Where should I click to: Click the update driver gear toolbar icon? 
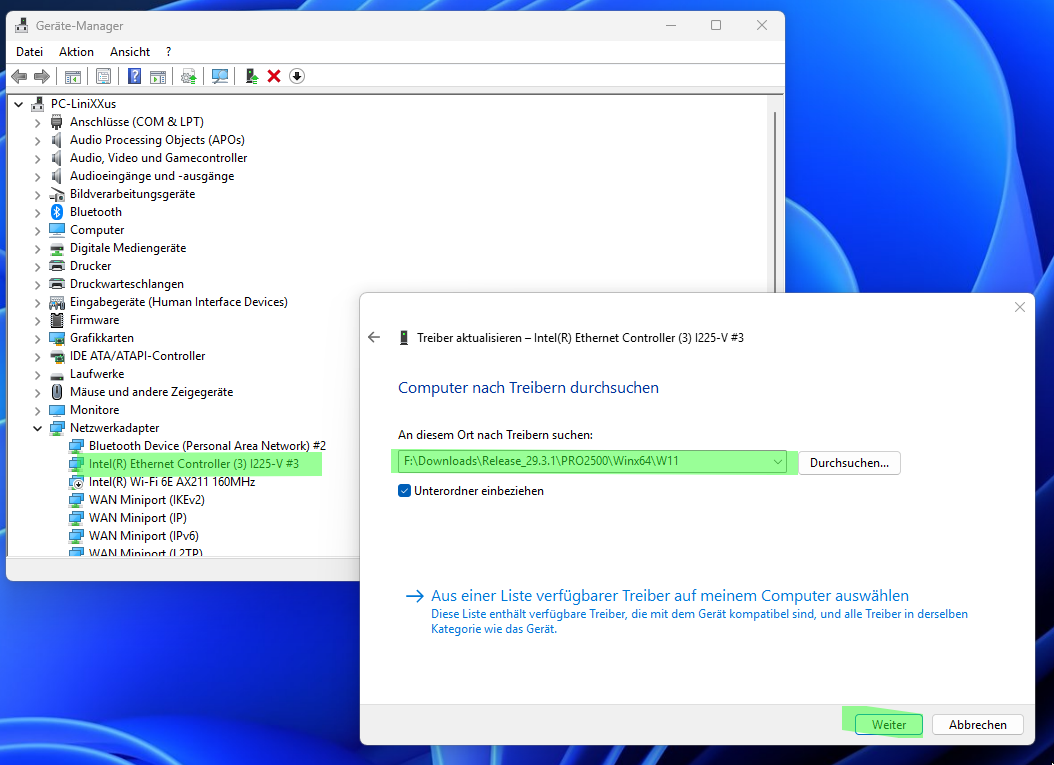click(x=189, y=77)
